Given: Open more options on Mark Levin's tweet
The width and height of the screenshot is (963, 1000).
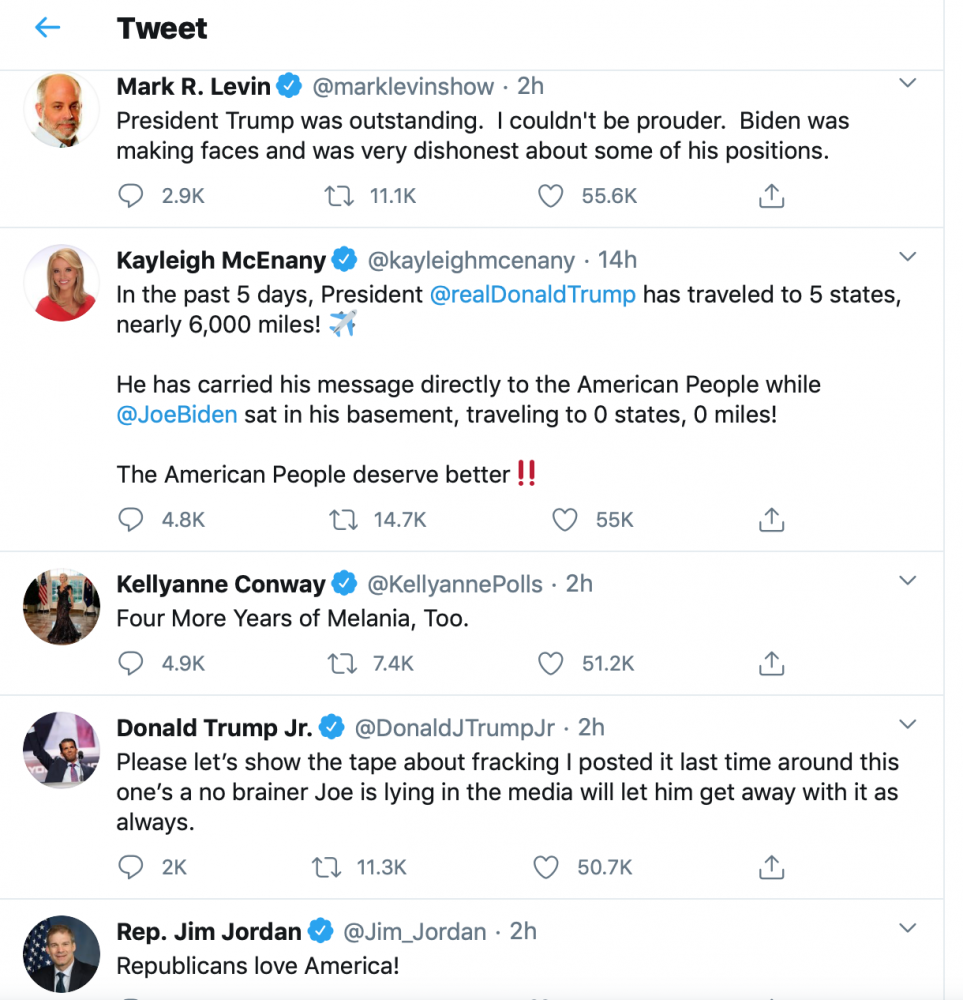Looking at the screenshot, I should [907, 84].
